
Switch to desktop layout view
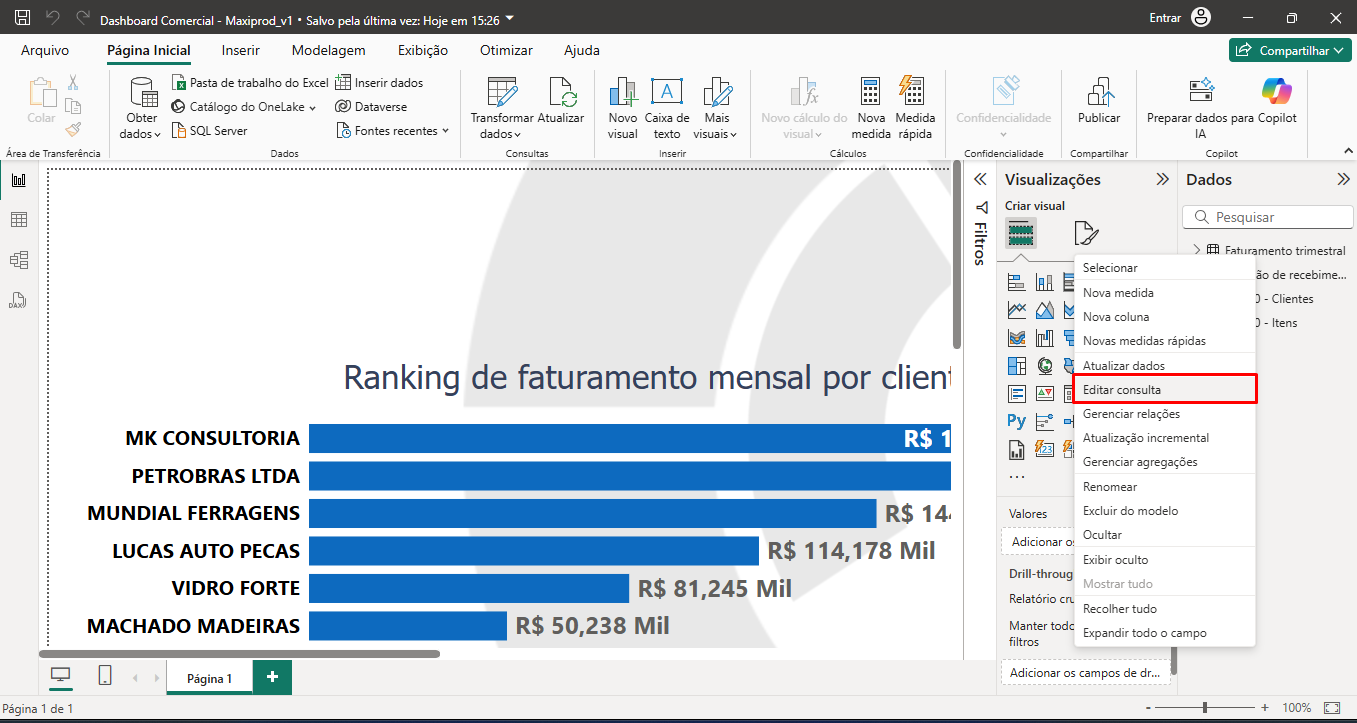click(61, 676)
